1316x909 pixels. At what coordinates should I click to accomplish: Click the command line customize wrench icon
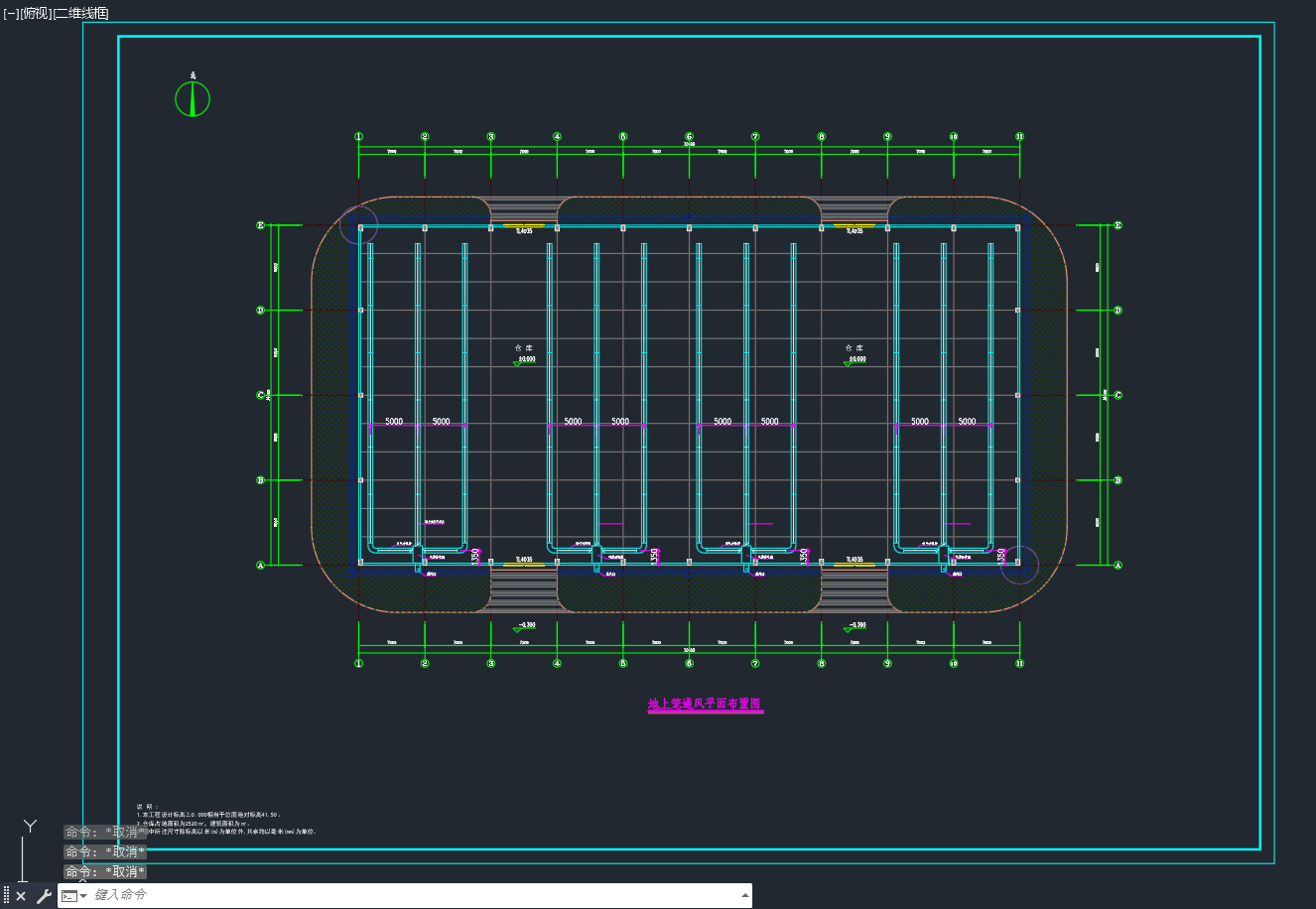(44, 896)
